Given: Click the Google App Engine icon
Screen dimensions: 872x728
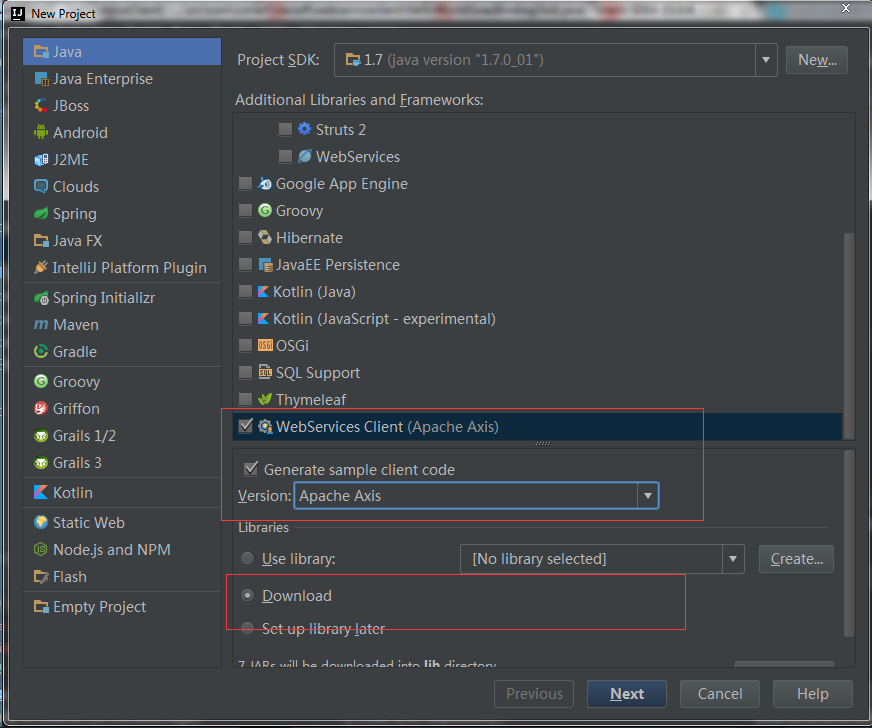Looking at the screenshot, I should click(265, 184).
